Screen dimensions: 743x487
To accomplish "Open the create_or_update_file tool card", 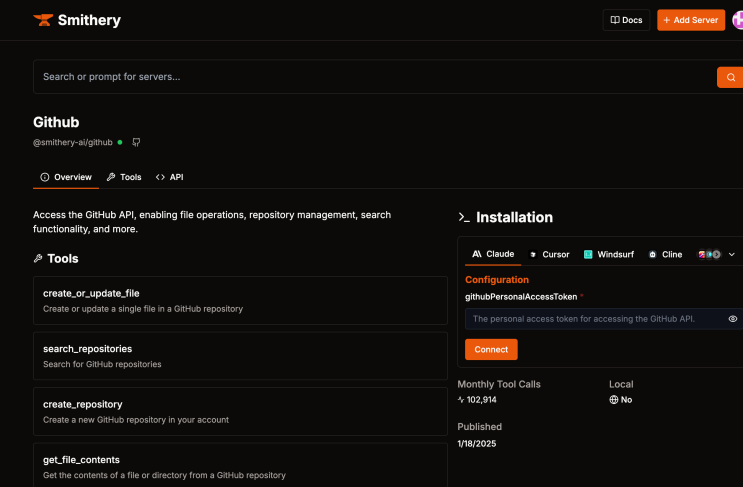I will pos(240,301).
